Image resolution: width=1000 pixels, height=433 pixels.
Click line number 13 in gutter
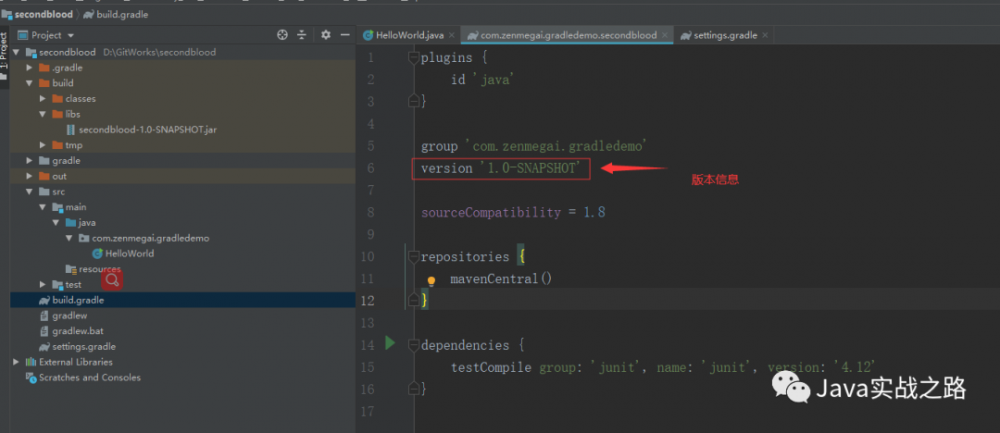(367, 323)
